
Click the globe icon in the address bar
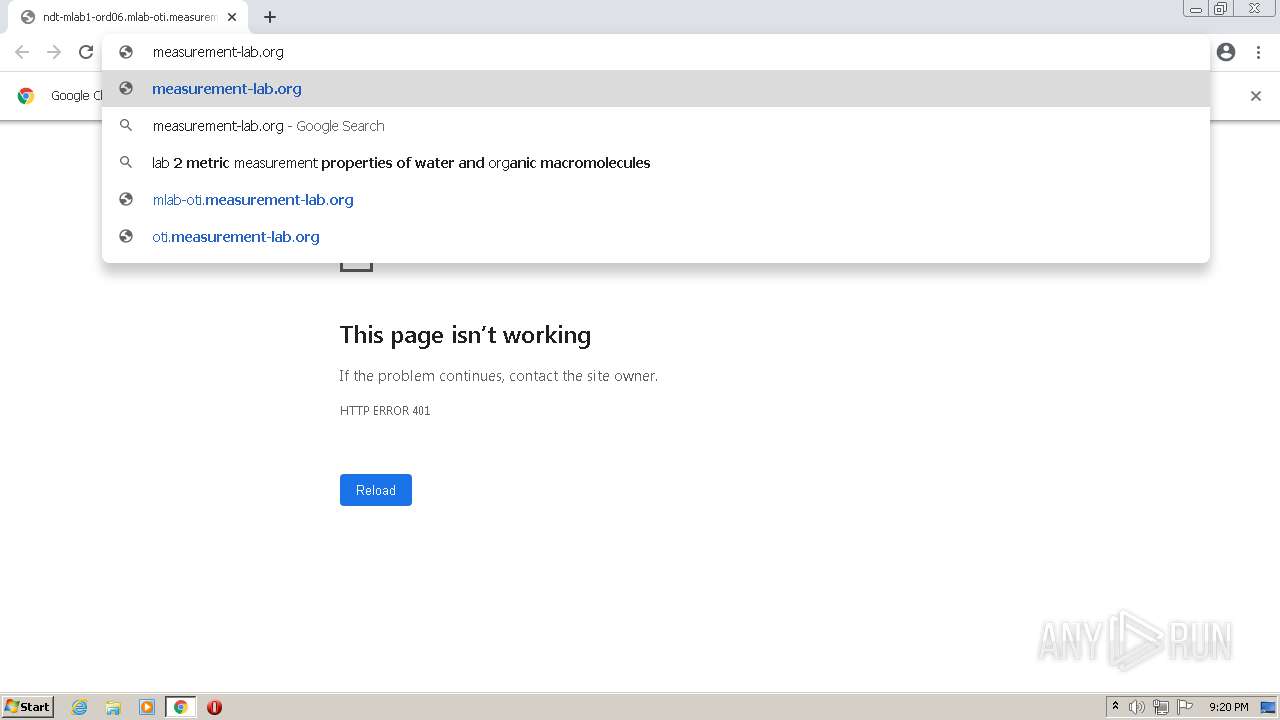pyautogui.click(x=126, y=52)
